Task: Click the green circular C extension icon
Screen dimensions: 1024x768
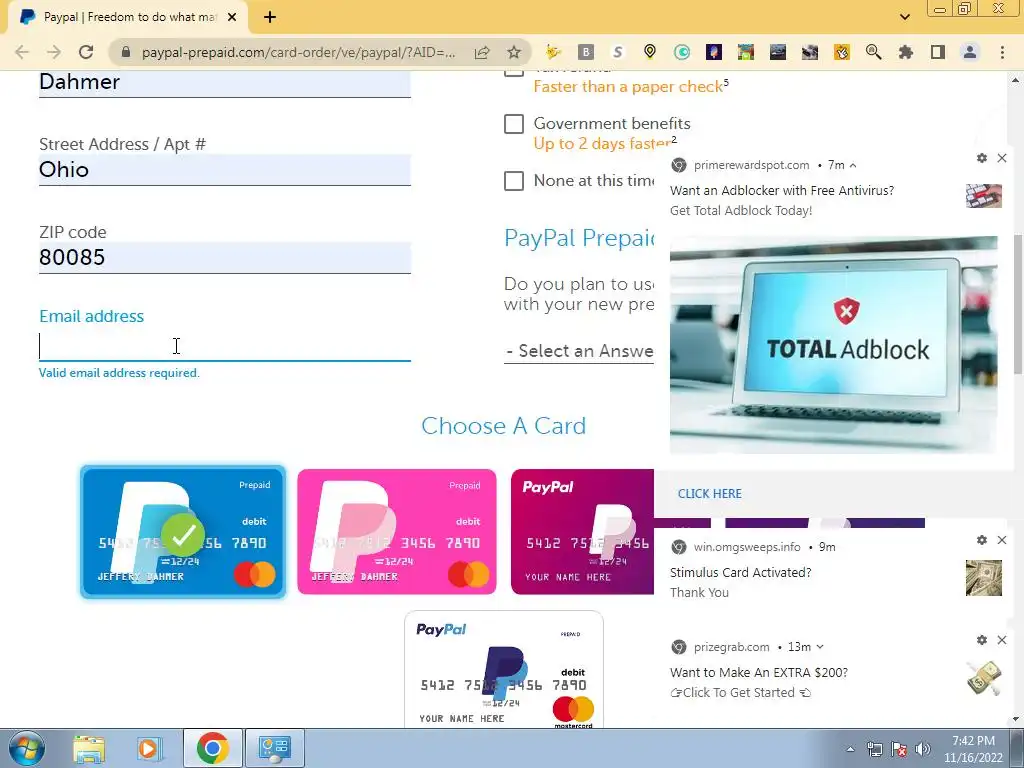Action: point(682,52)
